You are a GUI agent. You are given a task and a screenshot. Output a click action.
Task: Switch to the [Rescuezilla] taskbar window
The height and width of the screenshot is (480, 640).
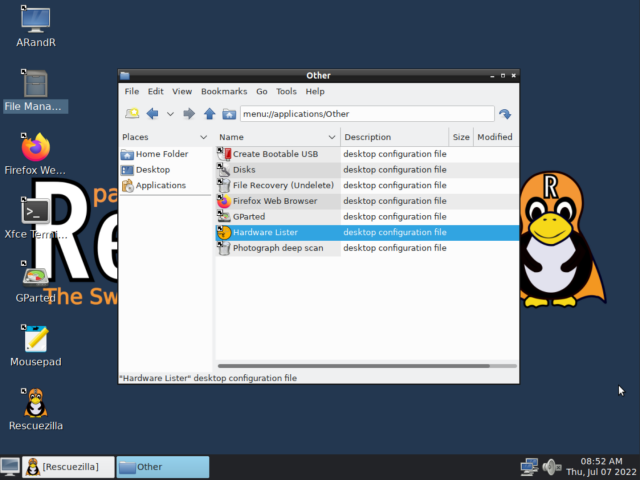click(68, 467)
